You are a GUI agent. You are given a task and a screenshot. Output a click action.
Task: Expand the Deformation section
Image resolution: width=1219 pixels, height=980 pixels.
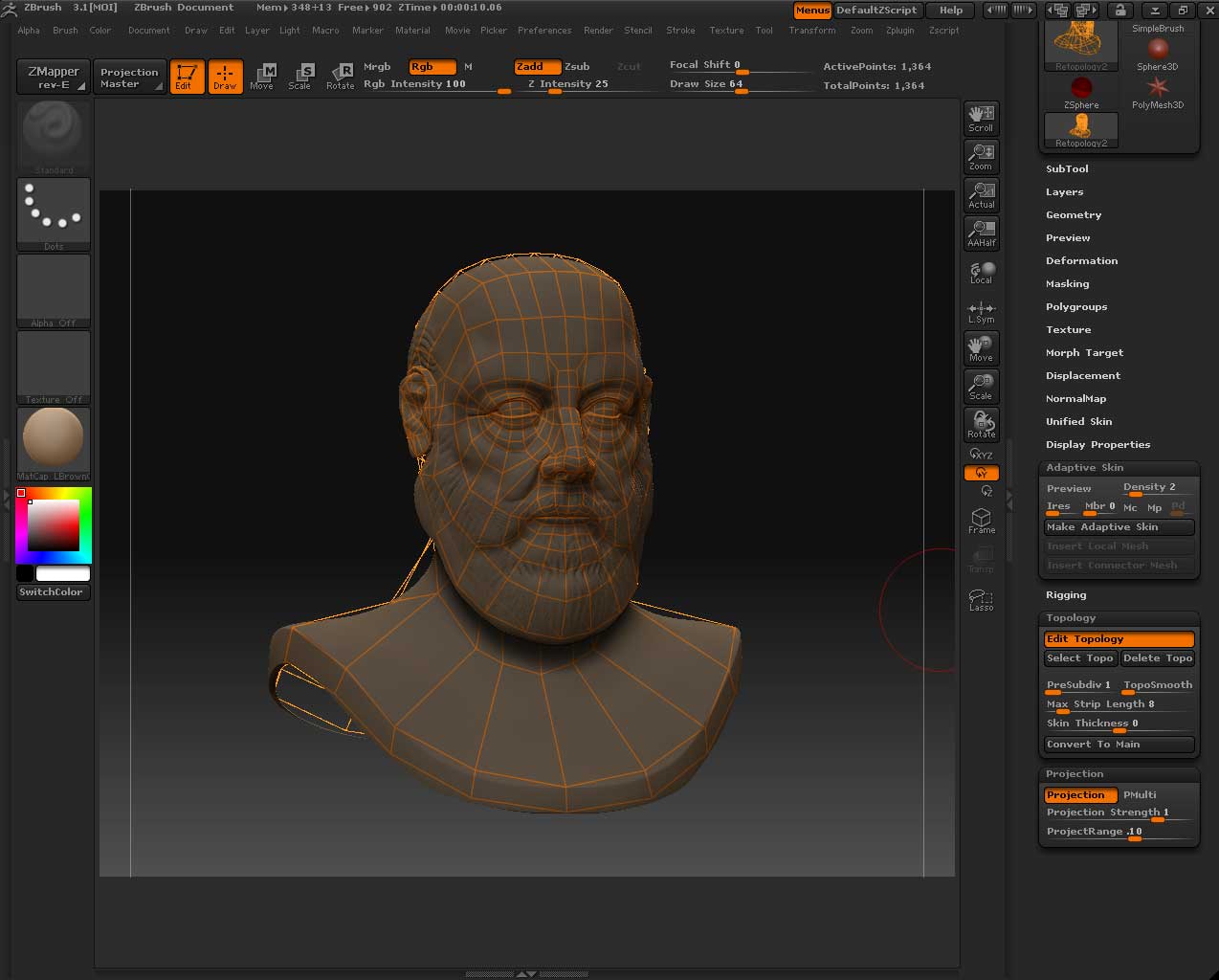[x=1081, y=260]
